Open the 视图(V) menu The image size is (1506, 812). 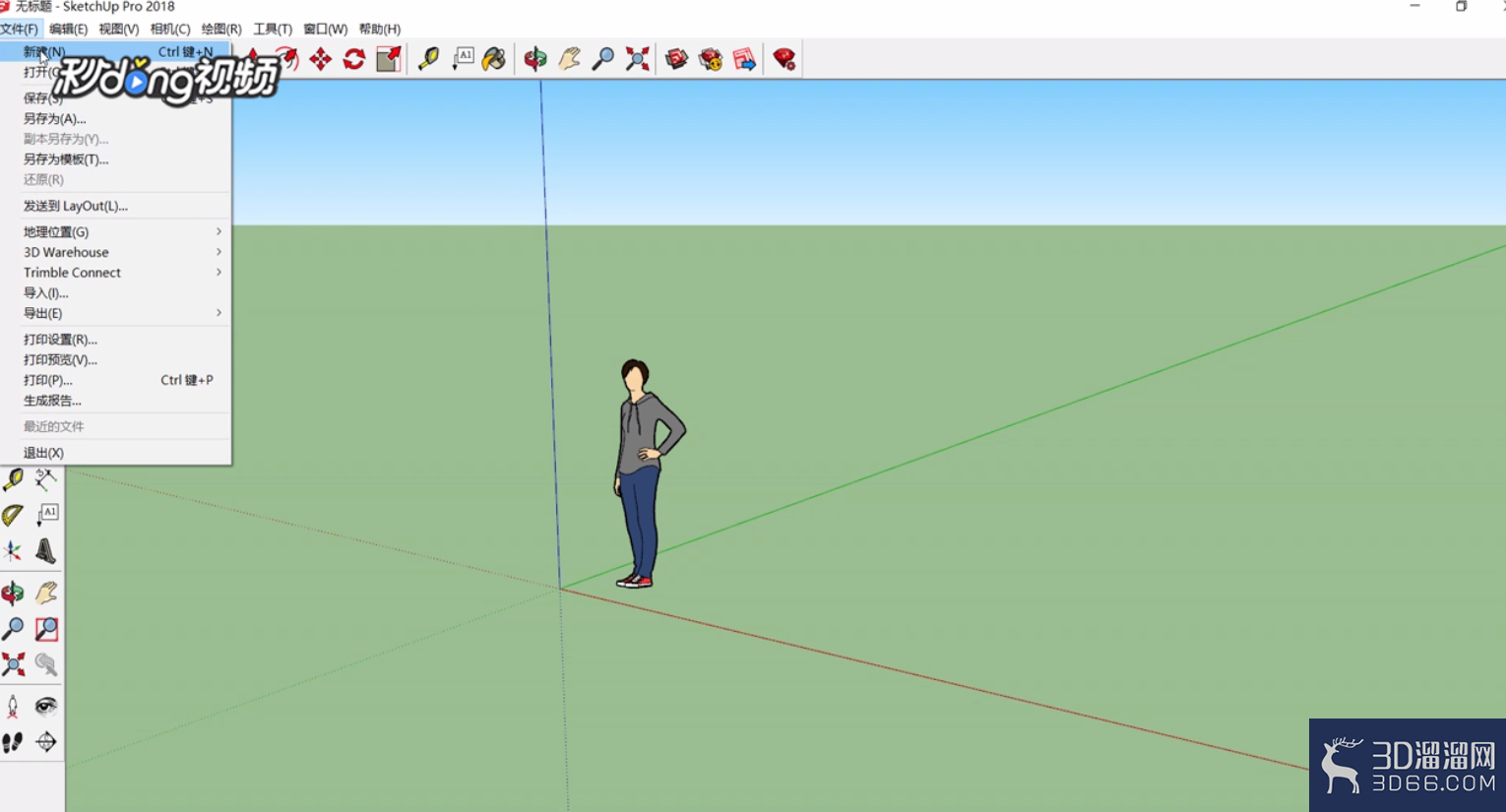coord(118,30)
